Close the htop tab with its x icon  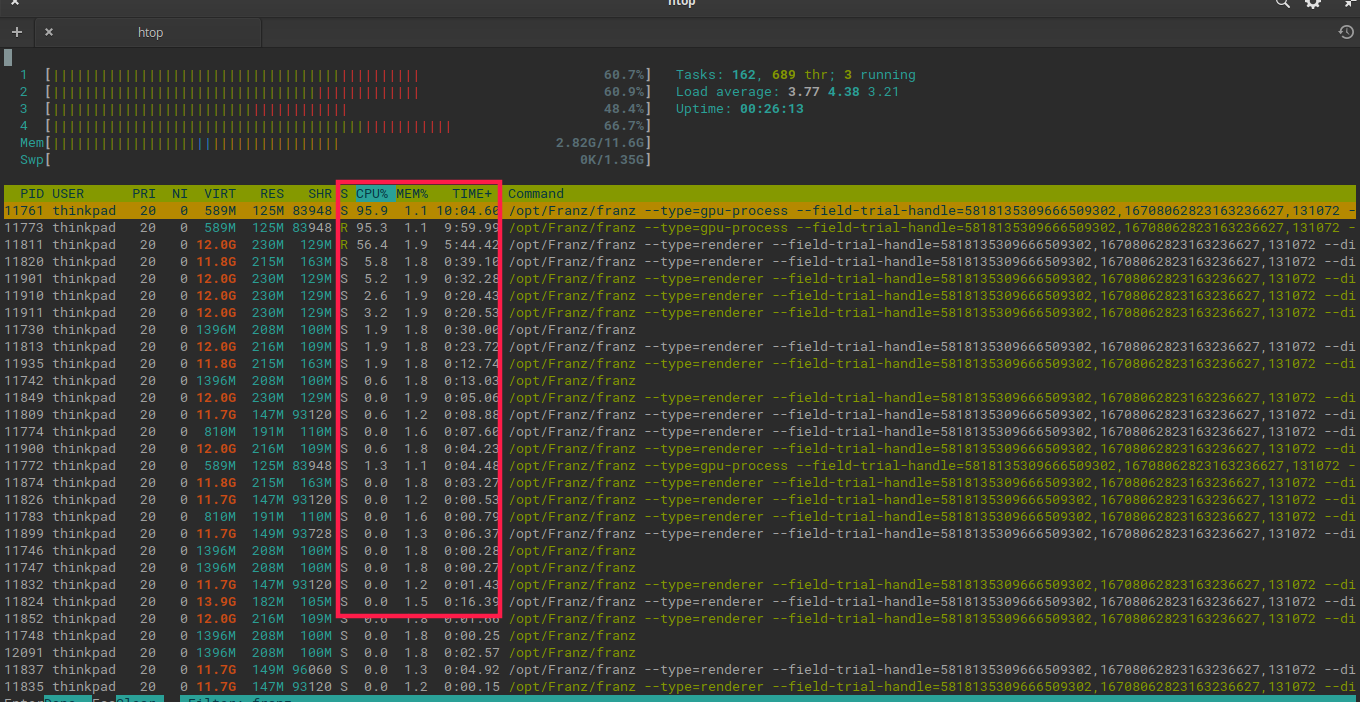pos(49,32)
